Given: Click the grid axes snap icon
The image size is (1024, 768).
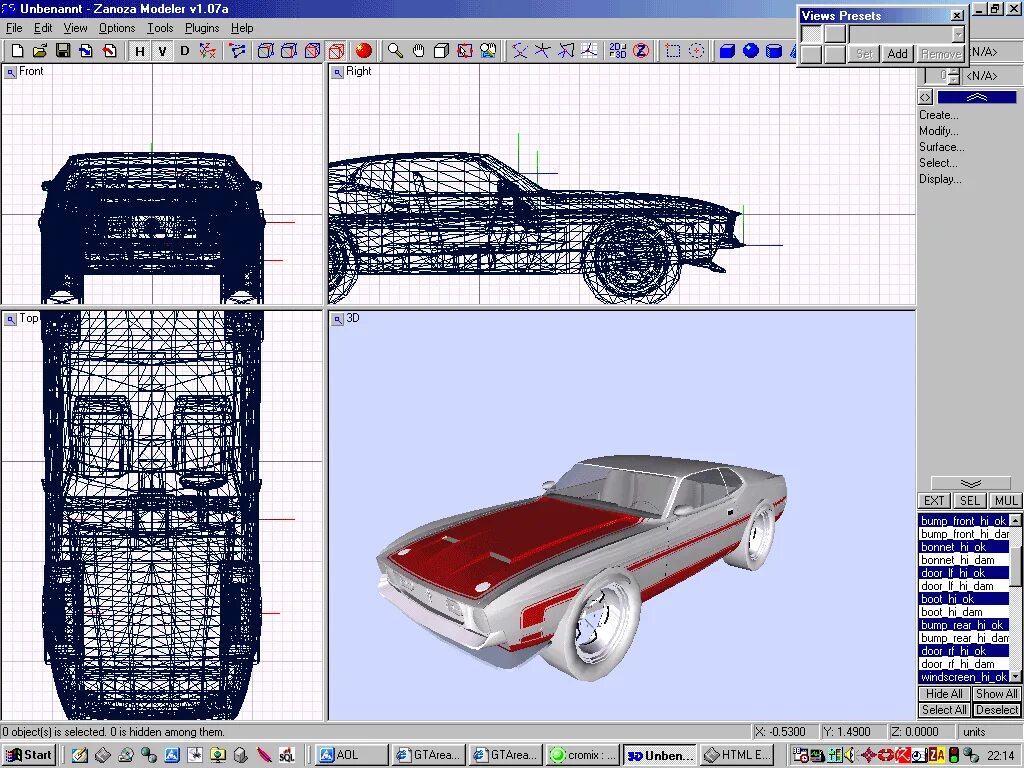Looking at the screenshot, I should pyautogui.click(x=589, y=51).
